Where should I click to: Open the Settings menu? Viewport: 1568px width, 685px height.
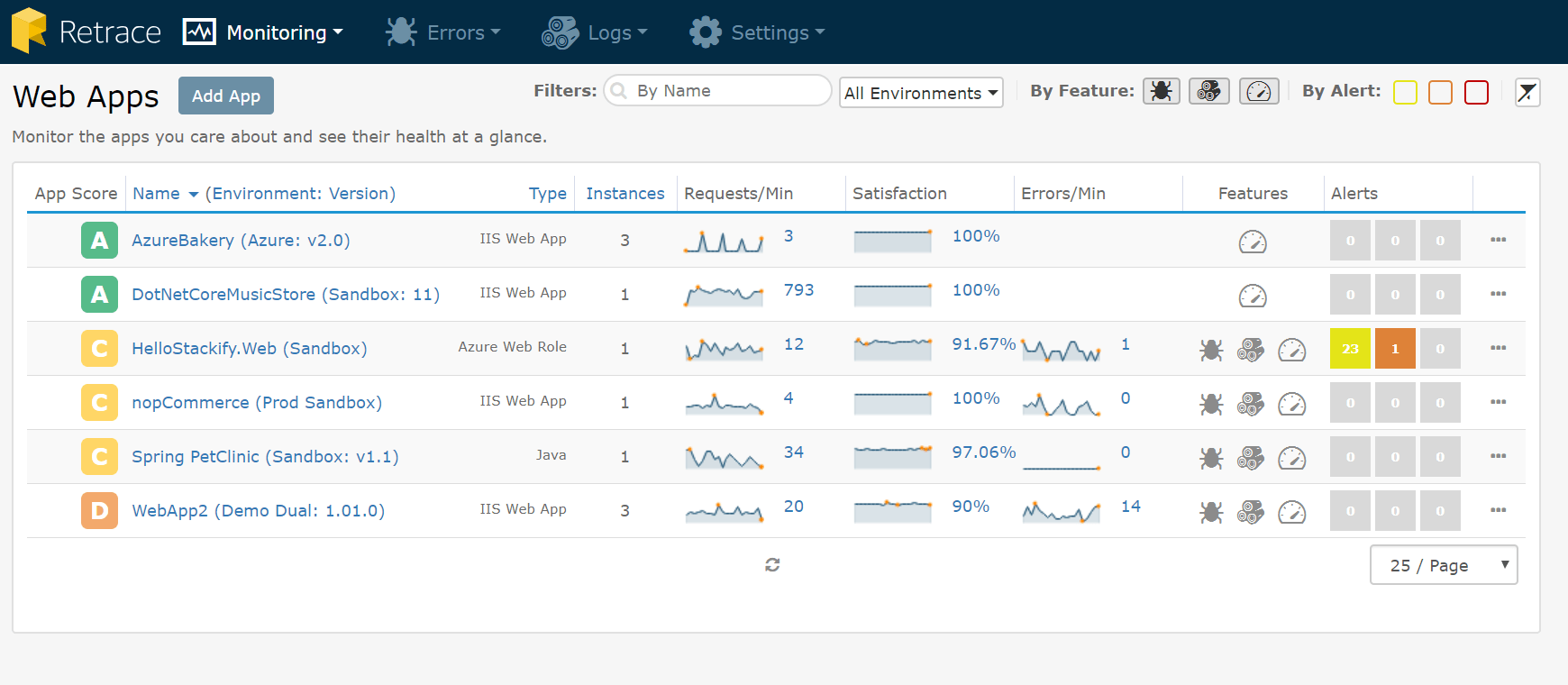[x=757, y=32]
